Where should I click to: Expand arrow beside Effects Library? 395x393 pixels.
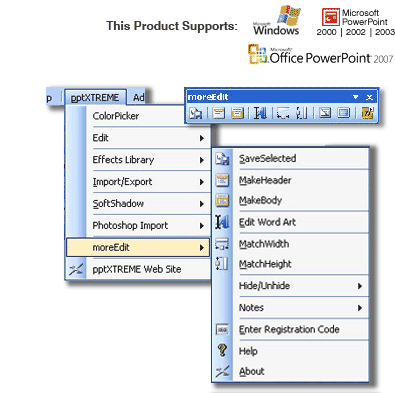[201, 160]
